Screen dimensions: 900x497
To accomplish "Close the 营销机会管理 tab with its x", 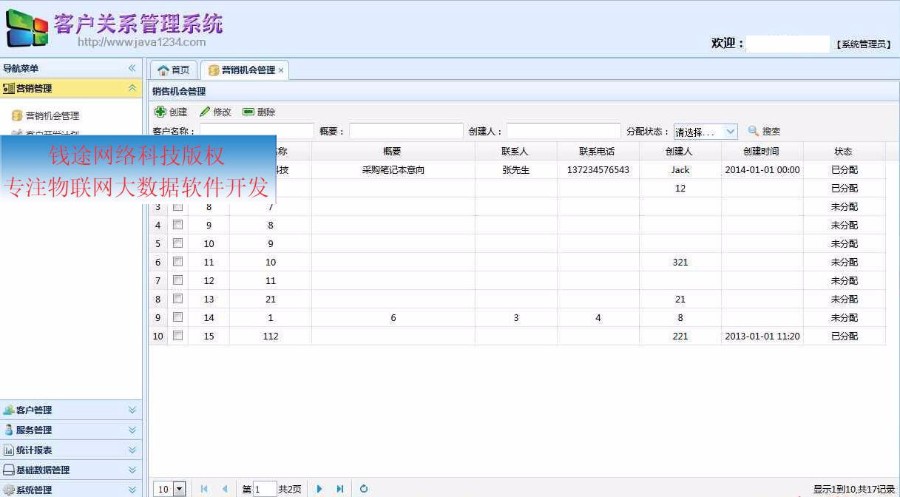I will [x=281, y=71].
